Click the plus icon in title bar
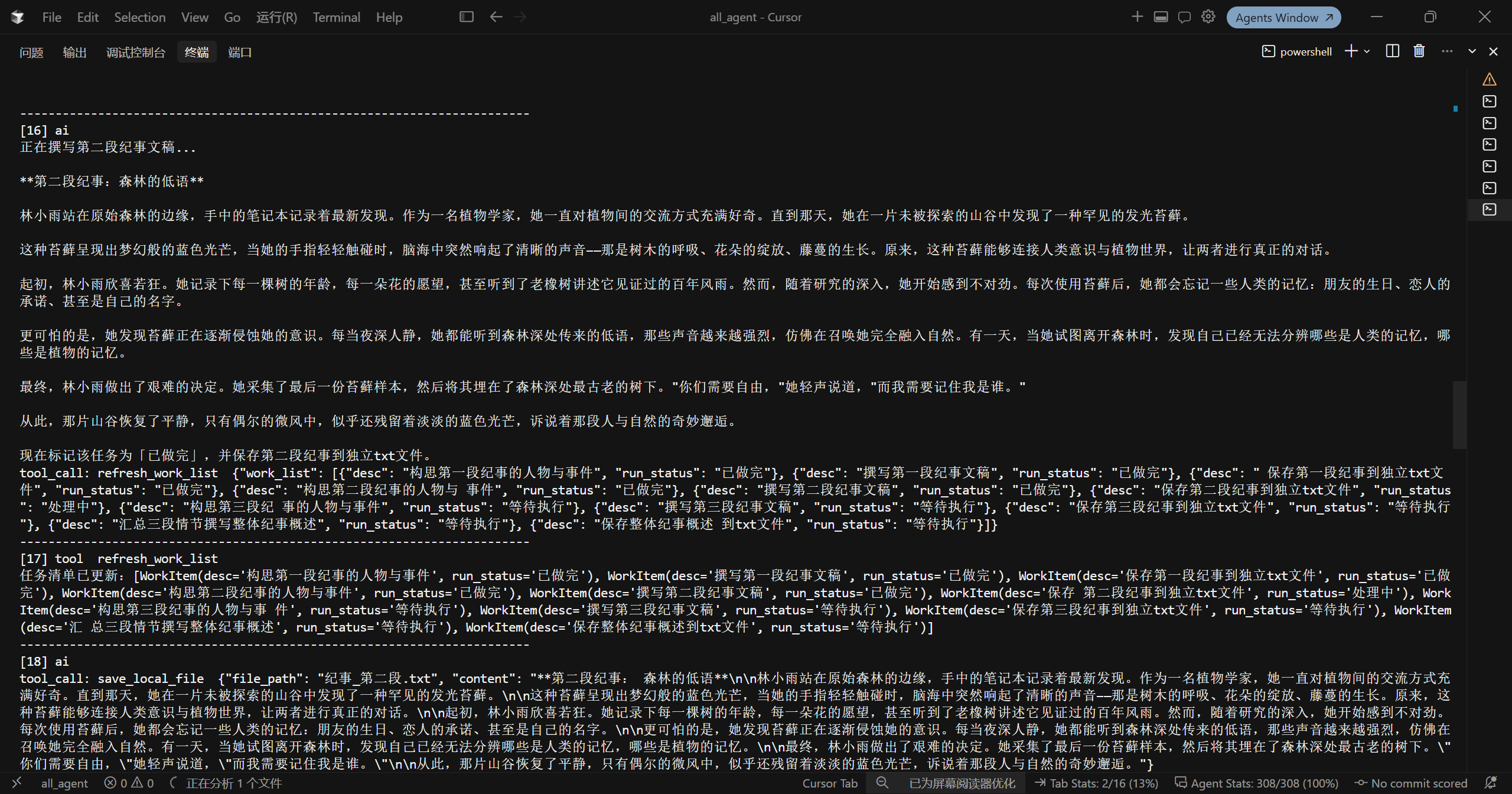The width and height of the screenshot is (1512, 794). (1138, 17)
